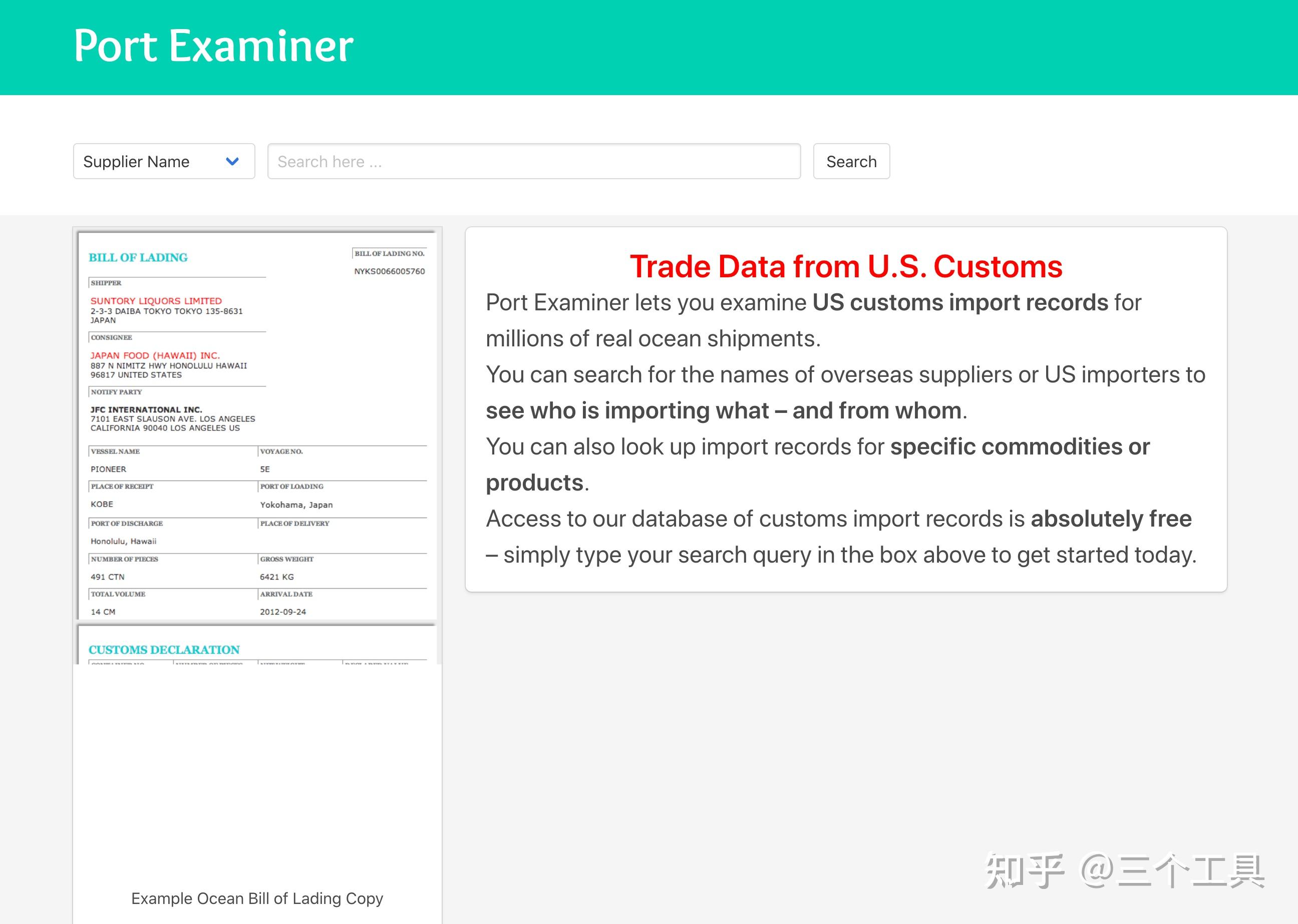Click 'Example Ocean Bill of Lading Copy' caption
The image size is (1298, 924).
pos(257,898)
